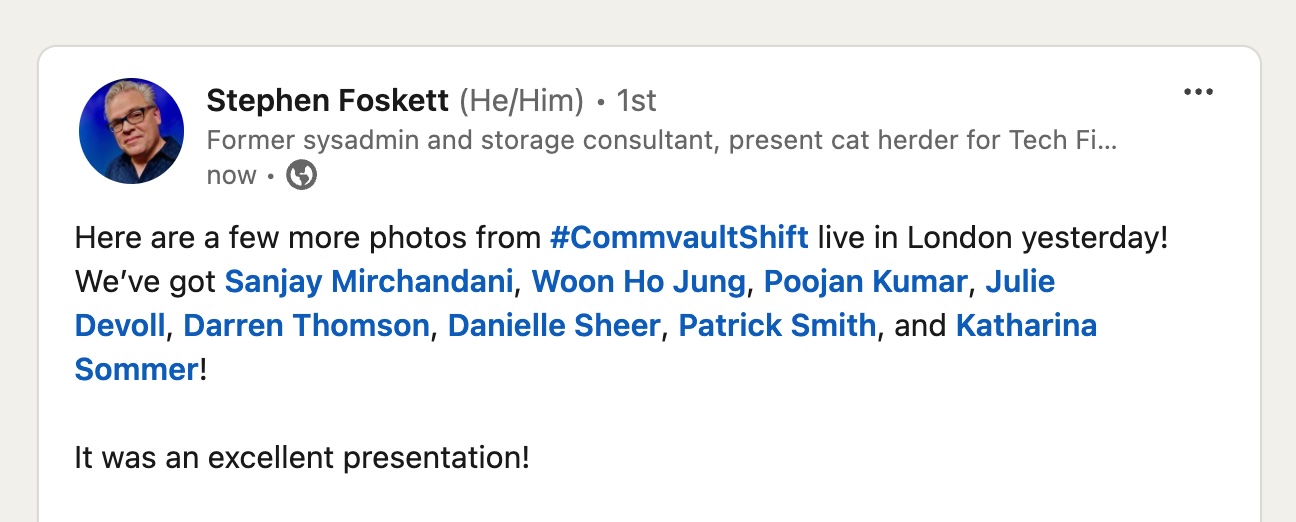Click the 1st connection degree label
Viewport: 1296px width, 522px height.
(636, 101)
